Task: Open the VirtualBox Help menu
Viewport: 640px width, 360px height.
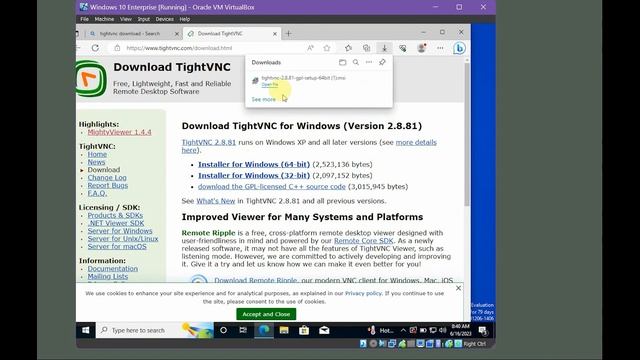Action: coord(184,19)
